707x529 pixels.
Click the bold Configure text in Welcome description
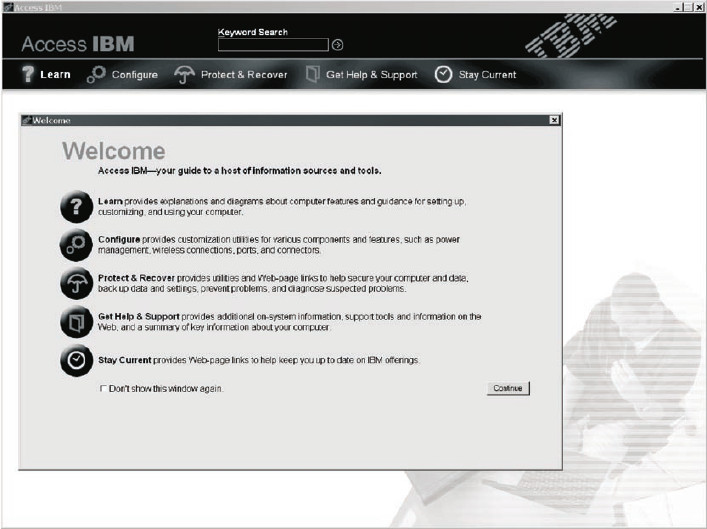point(119,239)
